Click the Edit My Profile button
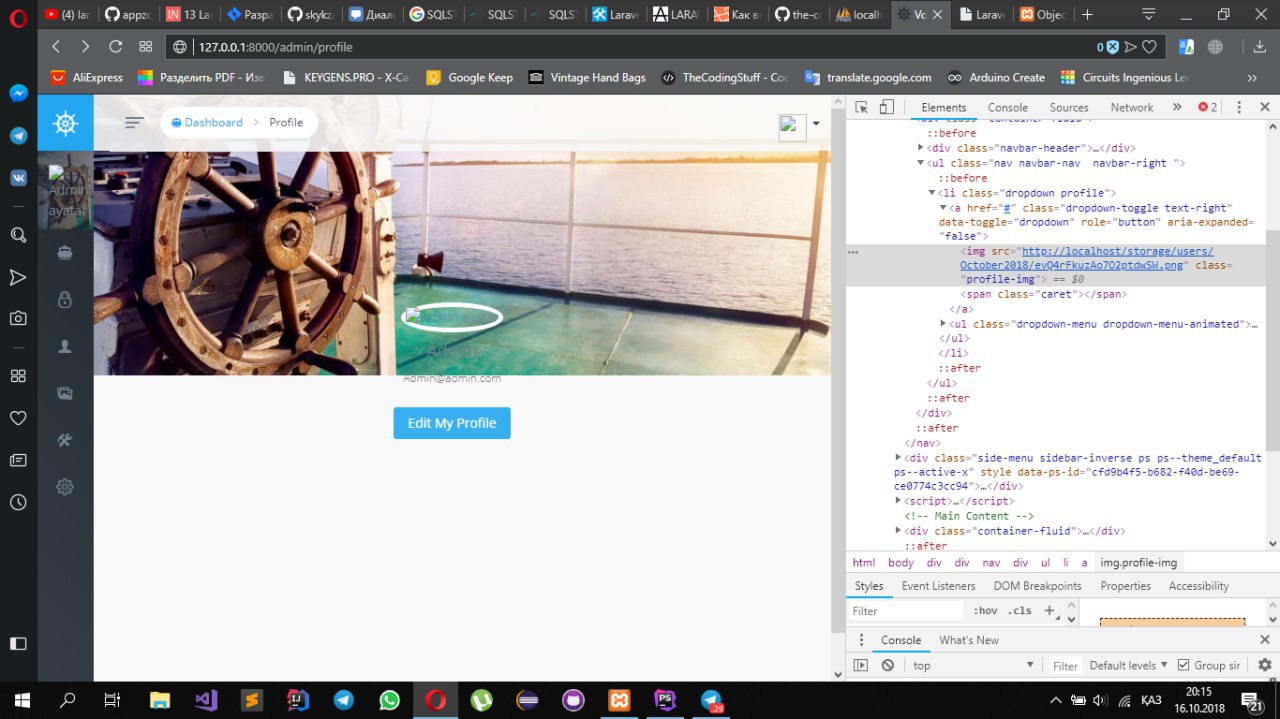 452,423
